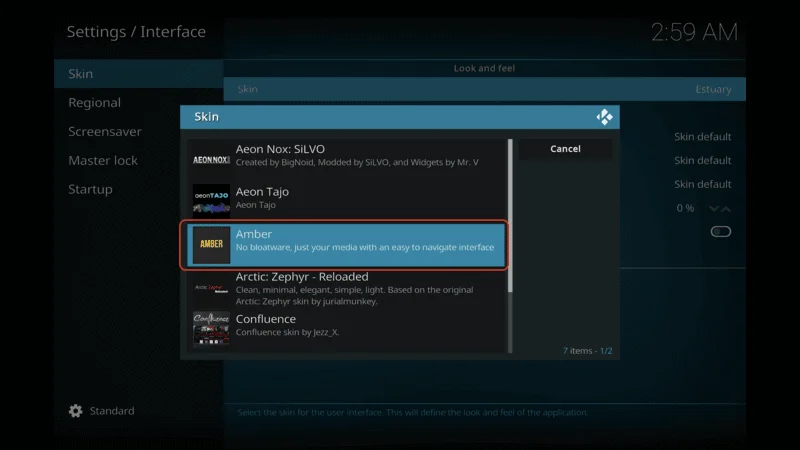Decrease the 0 % value with down arrow
This screenshot has width=800, height=450.
click(x=714, y=209)
